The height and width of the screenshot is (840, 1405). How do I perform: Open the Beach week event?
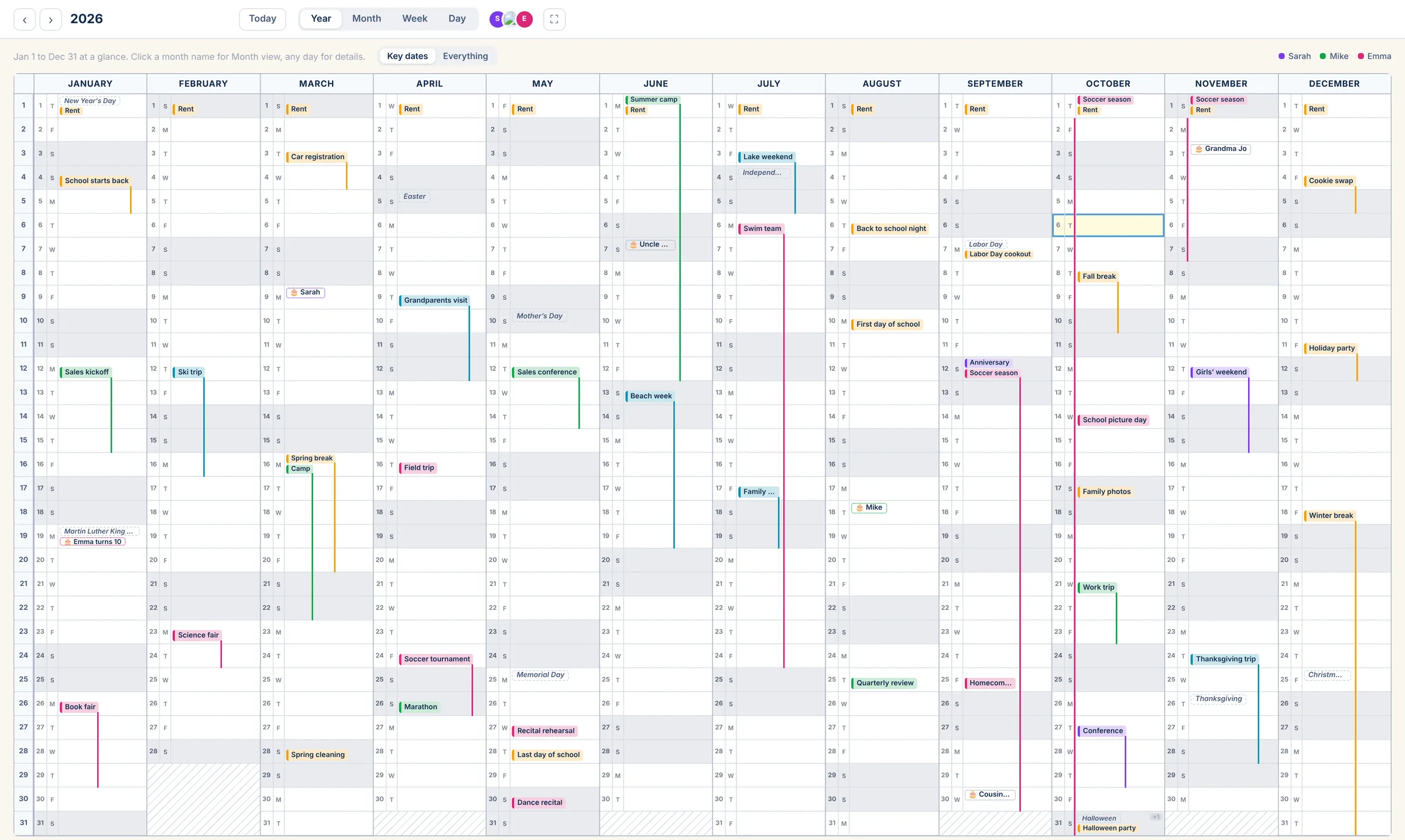click(650, 396)
